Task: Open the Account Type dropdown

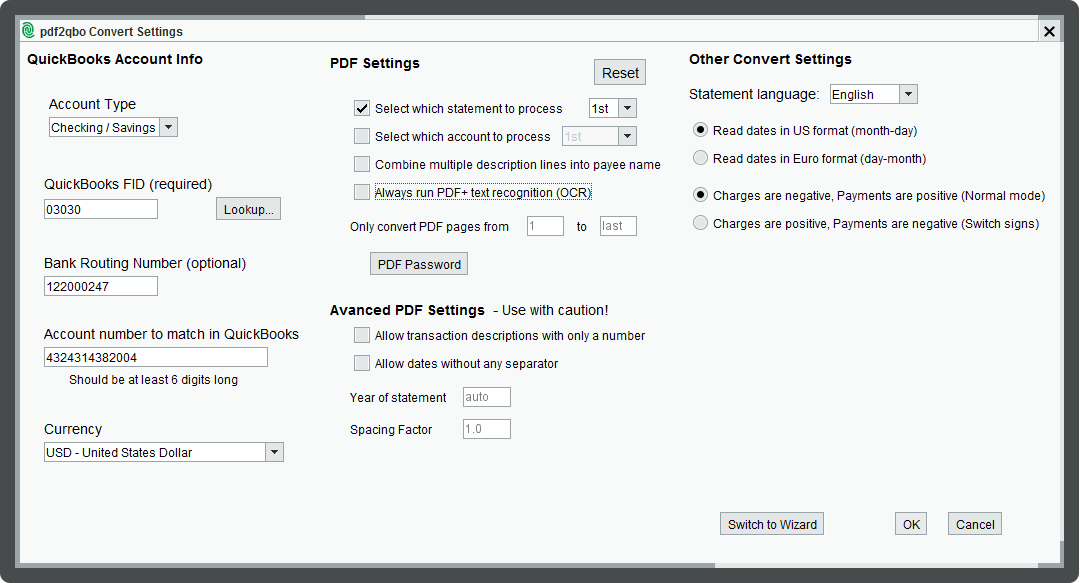Action: (x=168, y=127)
